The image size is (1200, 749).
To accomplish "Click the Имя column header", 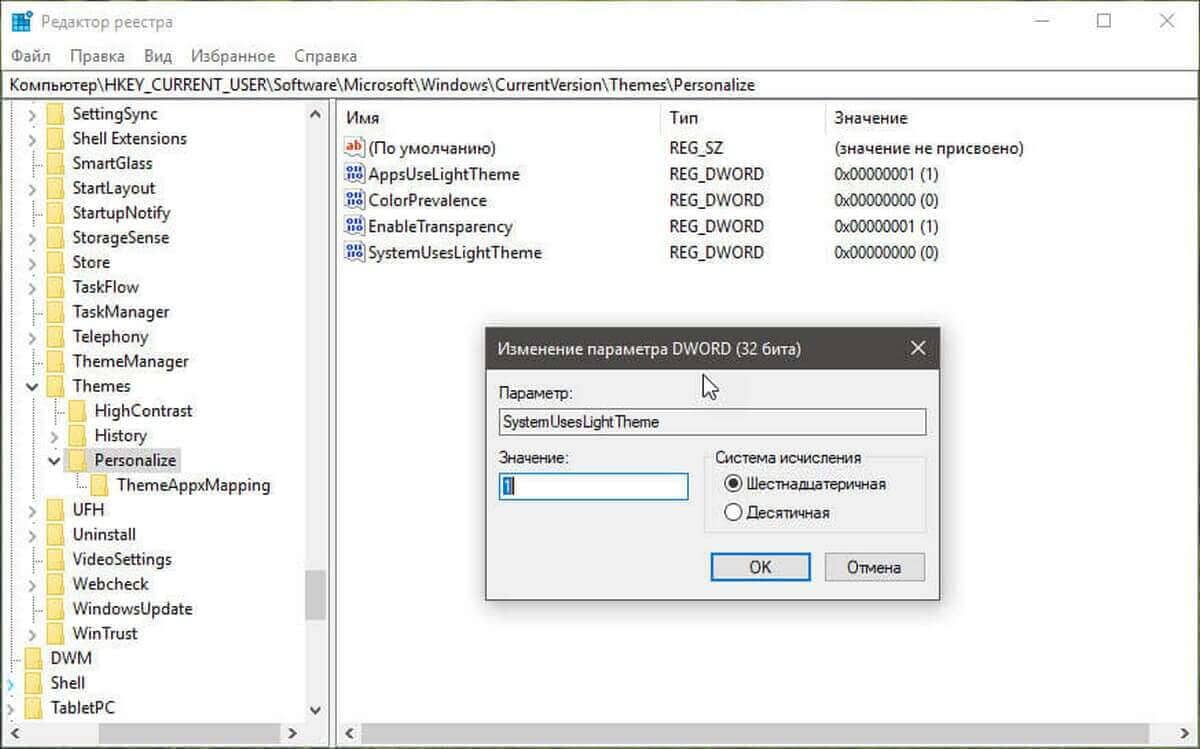I will tap(361, 118).
